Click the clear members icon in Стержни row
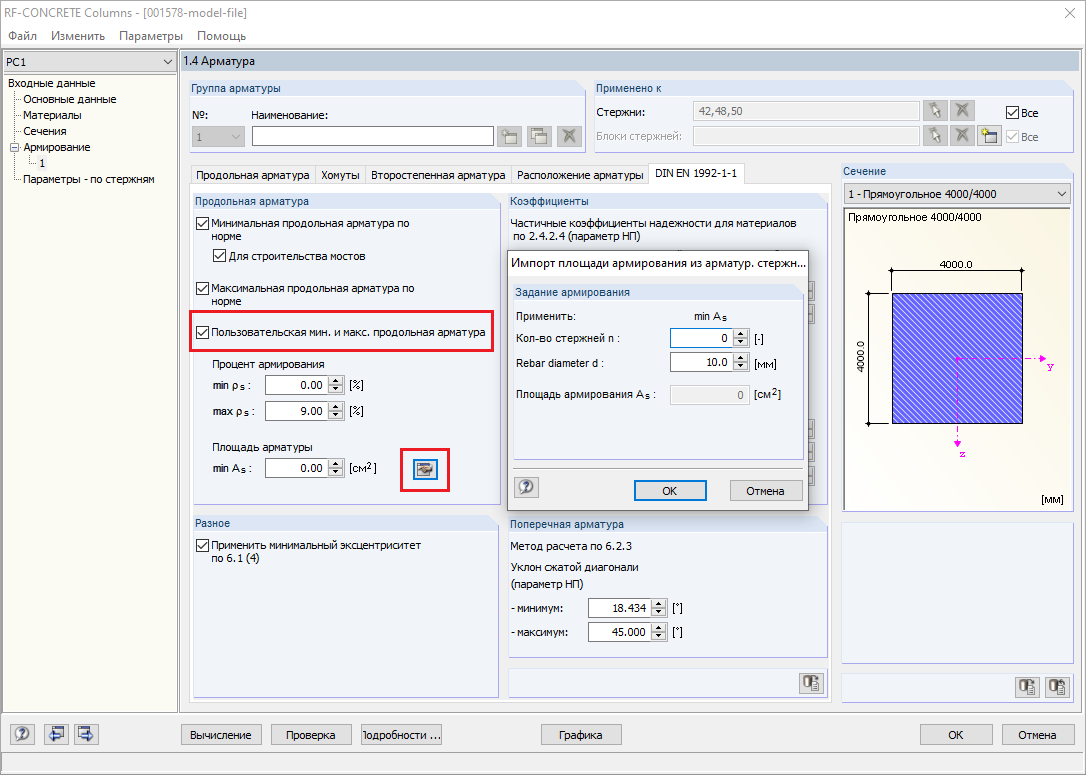This screenshot has width=1086, height=775. (x=962, y=111)
